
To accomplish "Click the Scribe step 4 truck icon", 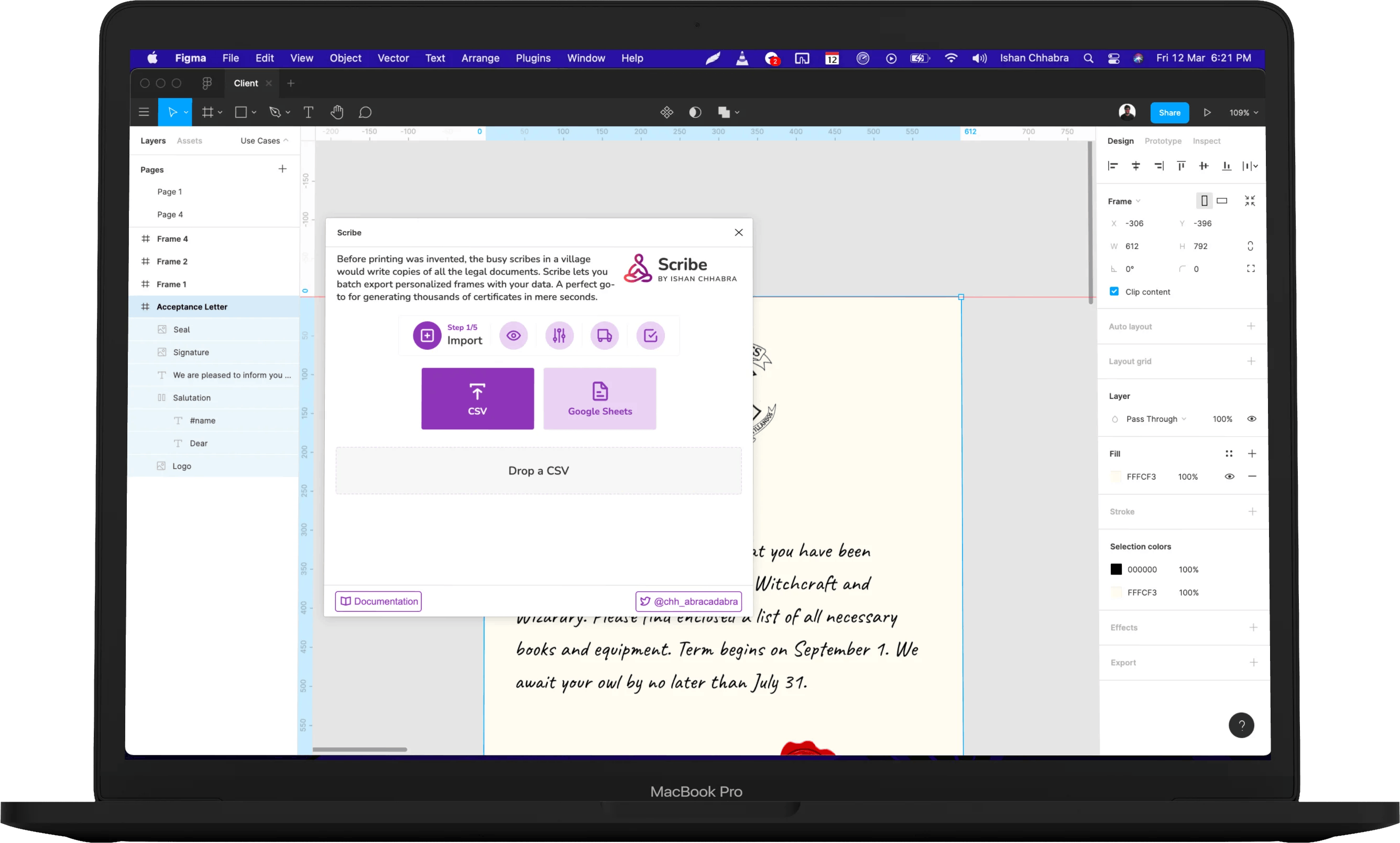I will (605, 336).
